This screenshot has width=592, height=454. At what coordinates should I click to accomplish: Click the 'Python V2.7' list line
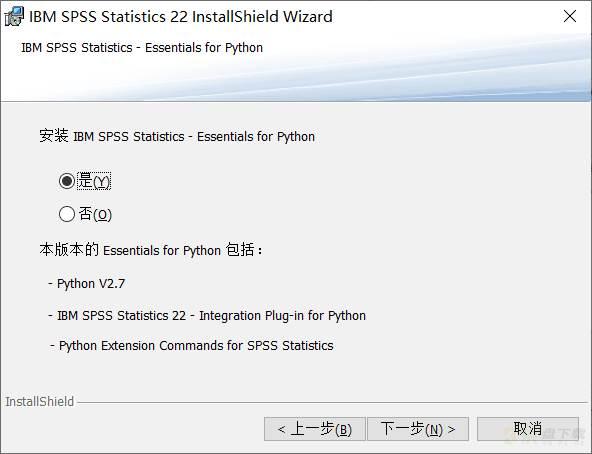pos(87,284)
